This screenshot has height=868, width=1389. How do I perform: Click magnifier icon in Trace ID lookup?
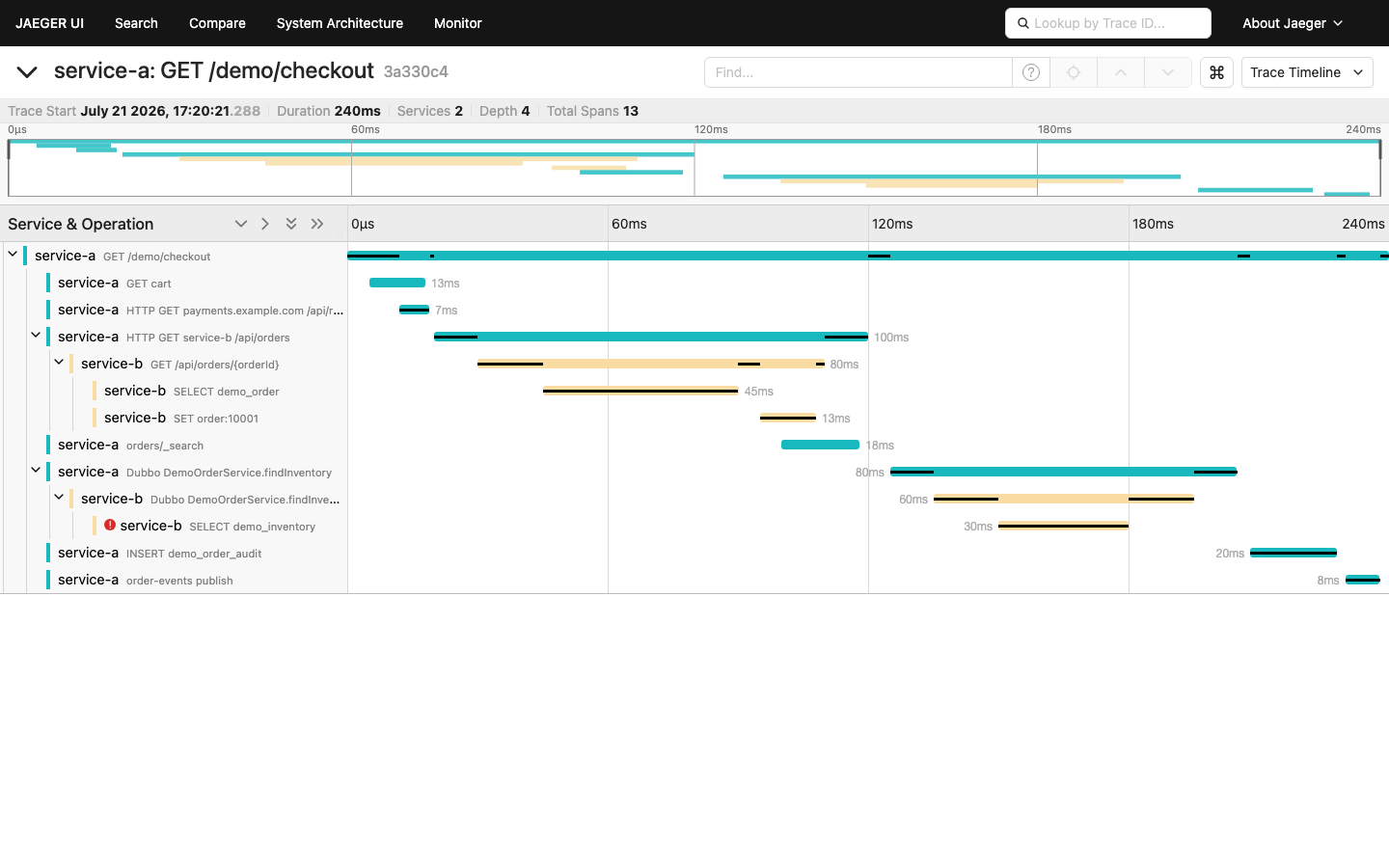click(1022, 23)
